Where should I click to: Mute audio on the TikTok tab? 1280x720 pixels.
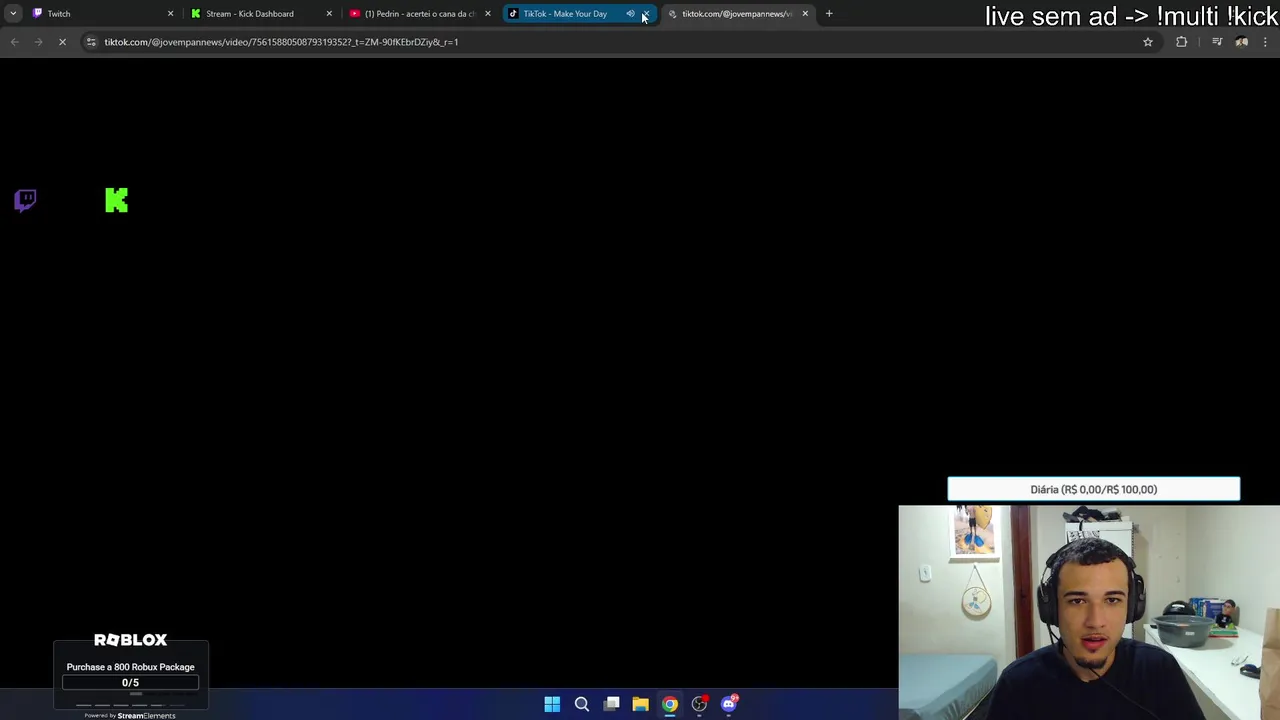click(x=630, y=14)
